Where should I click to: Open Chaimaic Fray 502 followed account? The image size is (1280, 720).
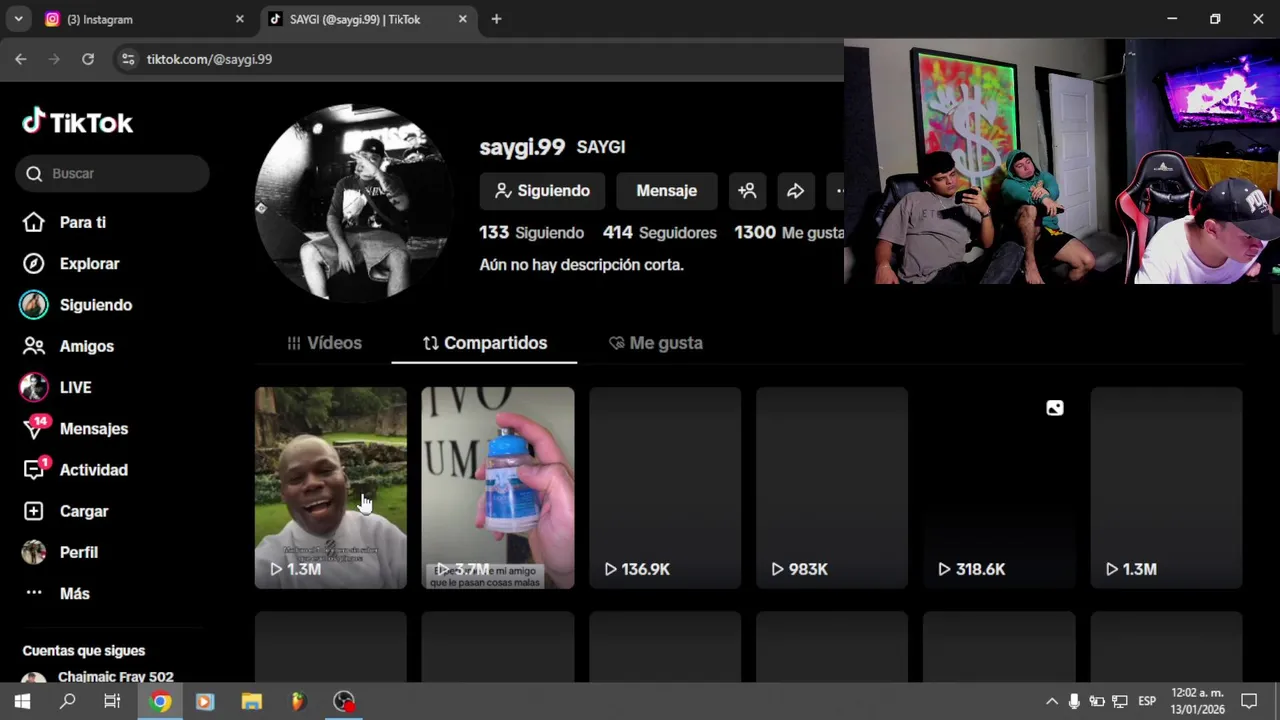click(98, 676)
